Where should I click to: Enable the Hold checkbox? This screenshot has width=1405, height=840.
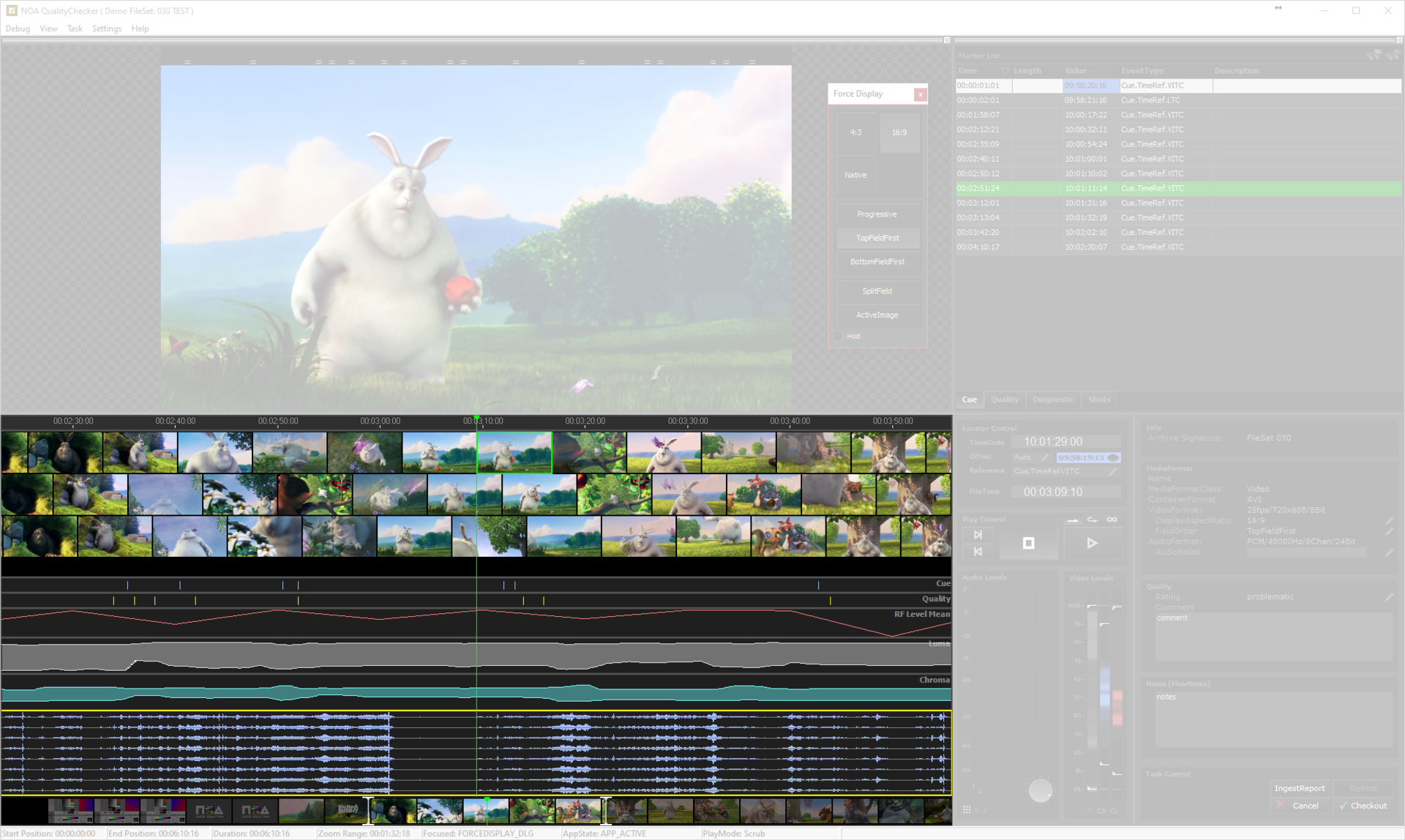pos(839,337)
